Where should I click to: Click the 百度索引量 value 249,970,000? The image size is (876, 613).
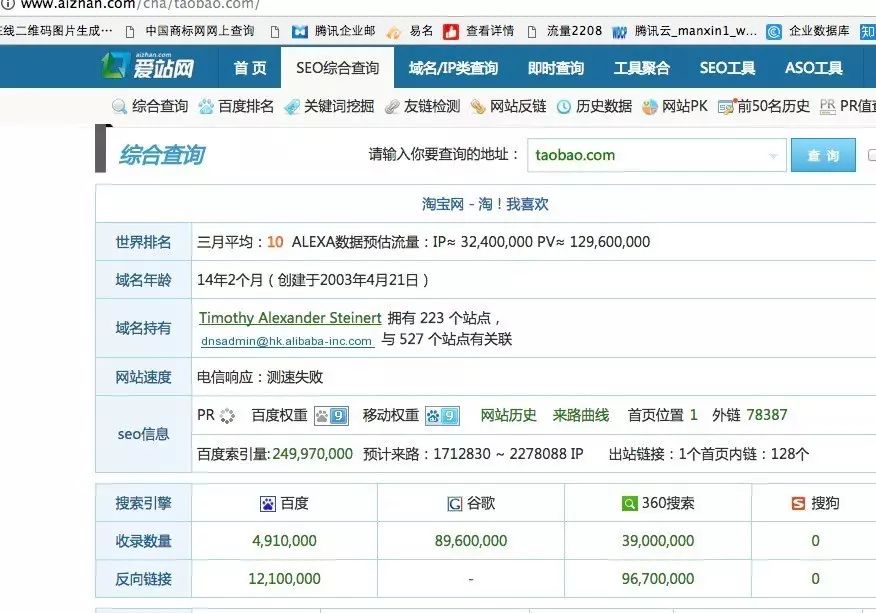312,454
